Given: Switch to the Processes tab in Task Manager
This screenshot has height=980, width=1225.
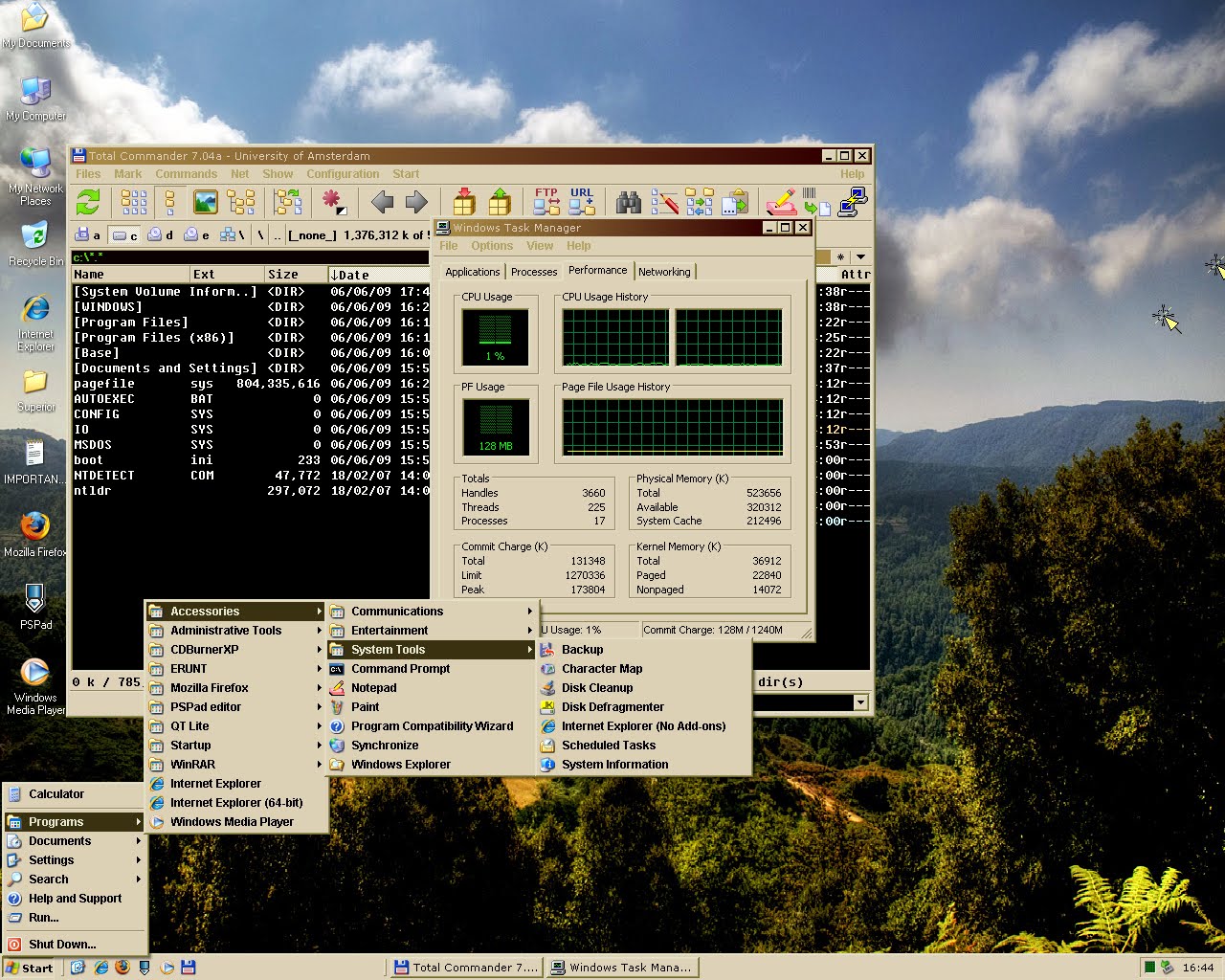Looking at the screenshot, I should coord(534,272).
